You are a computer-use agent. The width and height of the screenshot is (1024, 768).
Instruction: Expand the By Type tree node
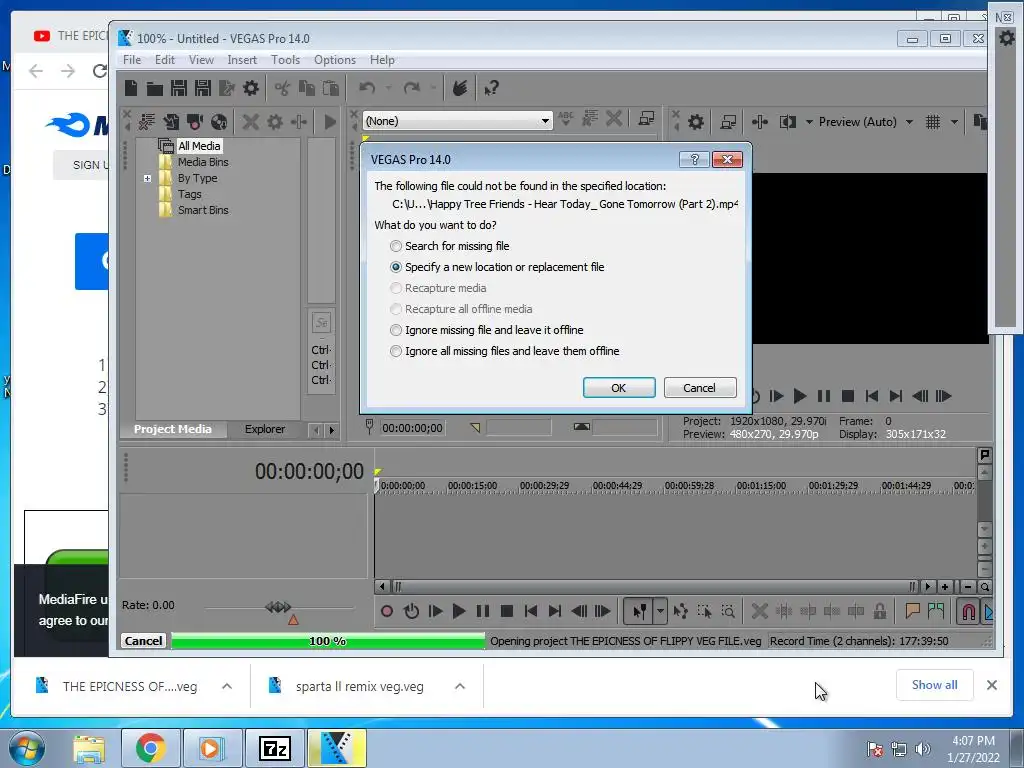point(148,178)
